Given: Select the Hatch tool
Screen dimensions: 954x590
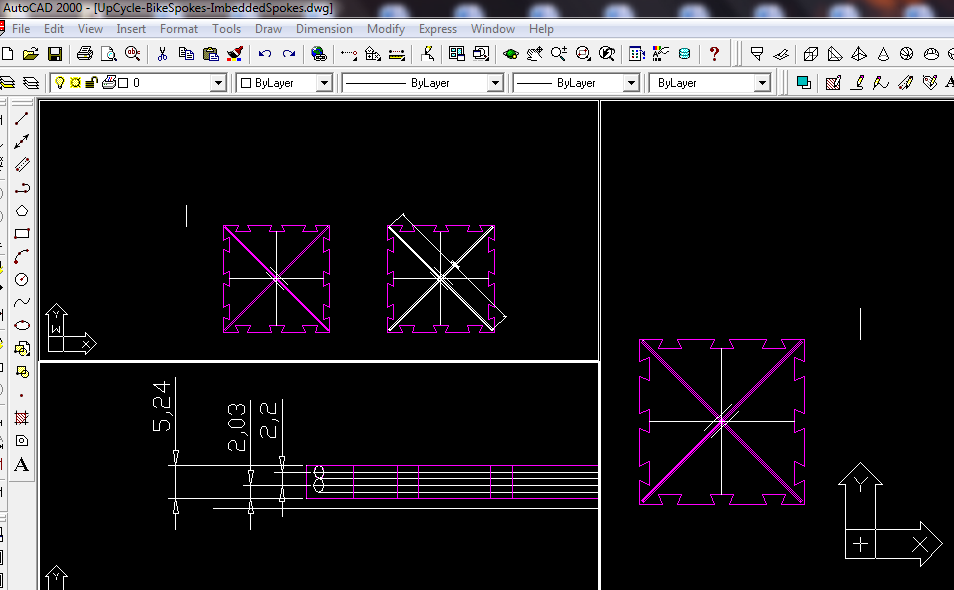Looking at the screenshot, I should [x=21, y=418].
